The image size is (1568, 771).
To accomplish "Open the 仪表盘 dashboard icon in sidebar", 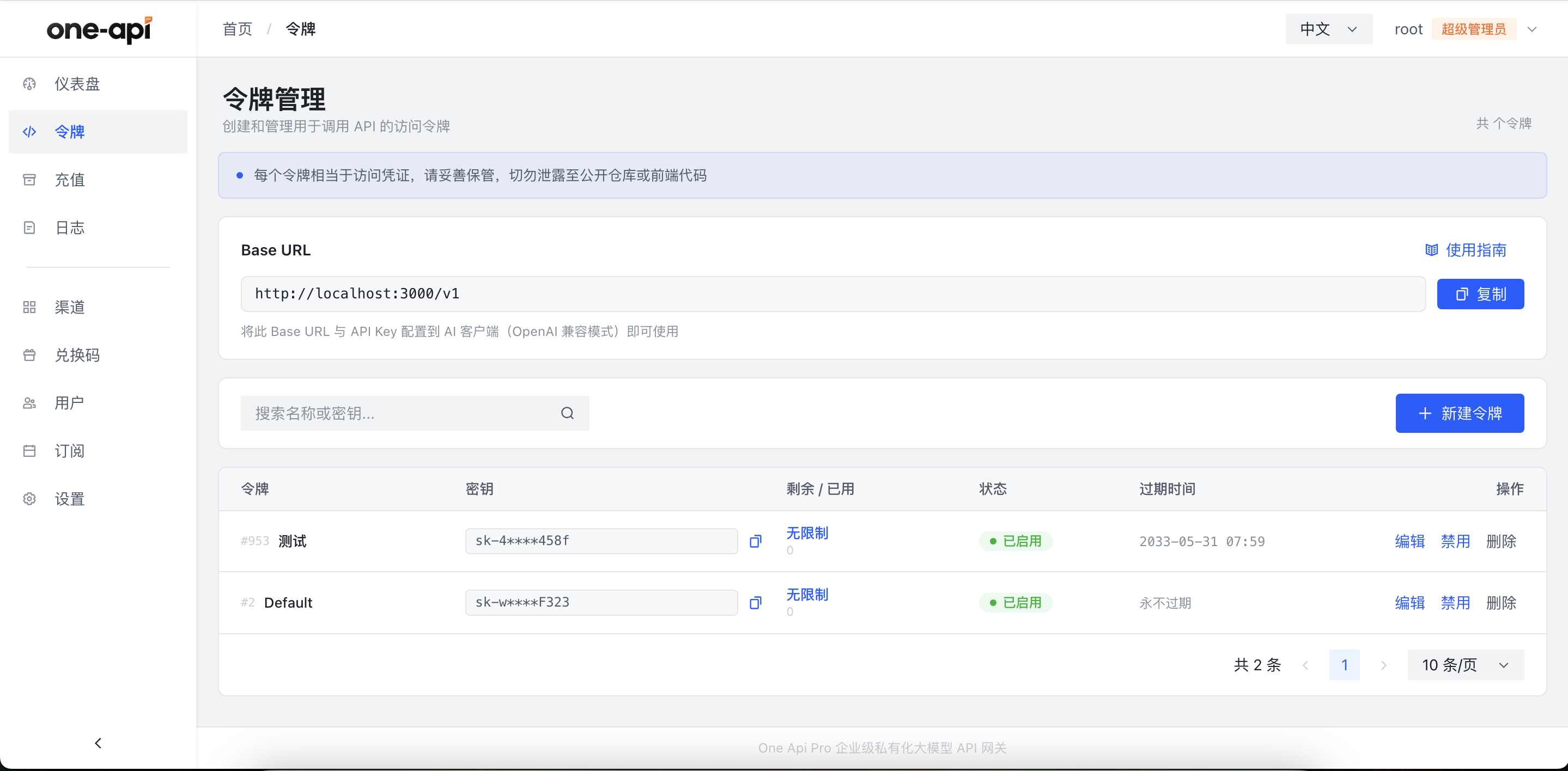I will click(29, 84).
